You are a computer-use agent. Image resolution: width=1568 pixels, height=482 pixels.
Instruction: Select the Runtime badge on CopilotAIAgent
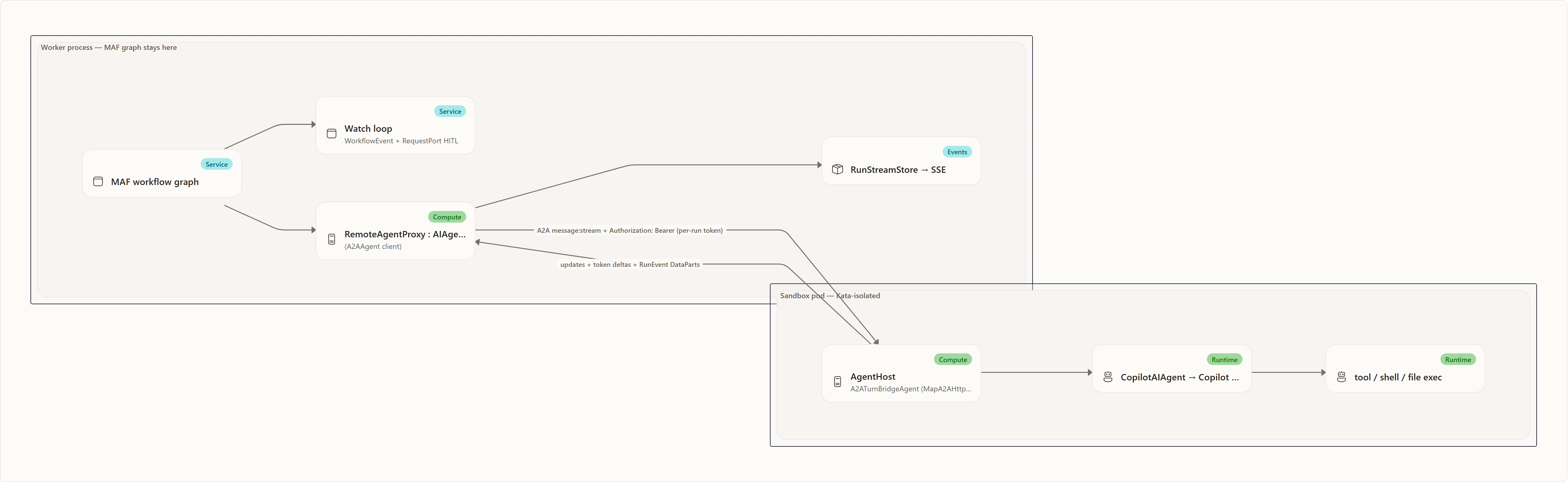[1224, 360]
